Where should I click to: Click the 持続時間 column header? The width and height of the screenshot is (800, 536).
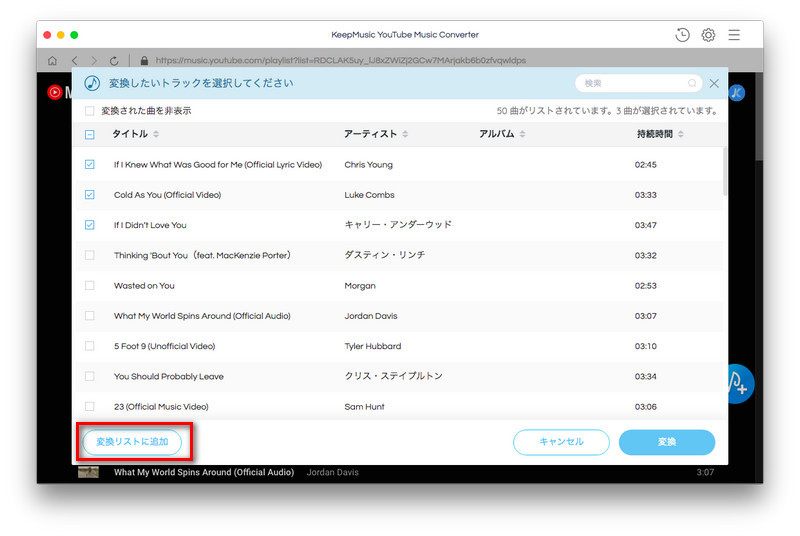[x=655, y=134]
